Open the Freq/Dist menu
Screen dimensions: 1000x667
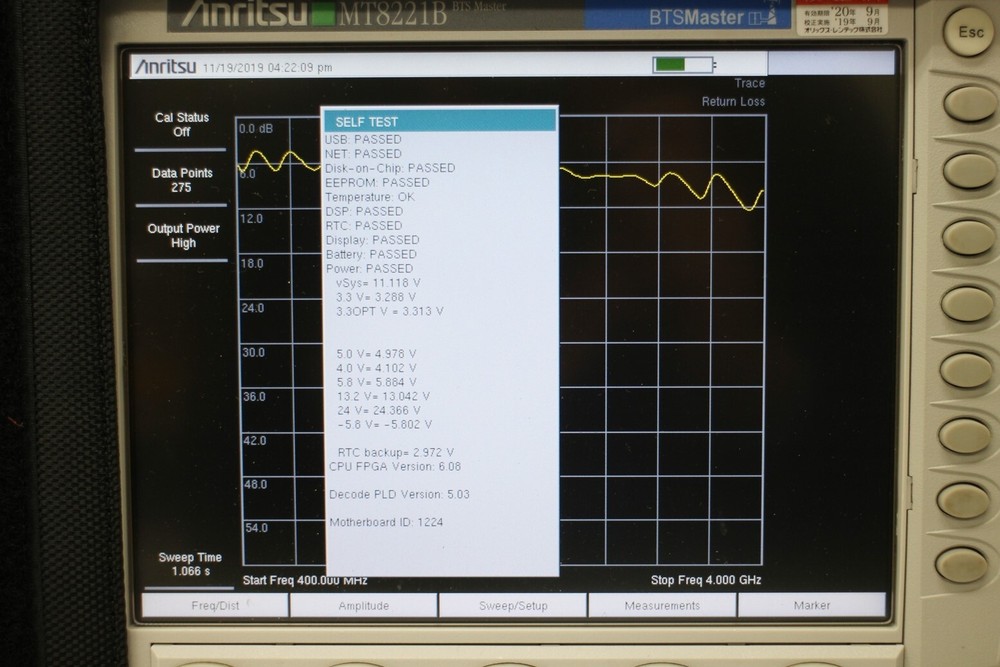pyautogui.click(x=217, y=605)
